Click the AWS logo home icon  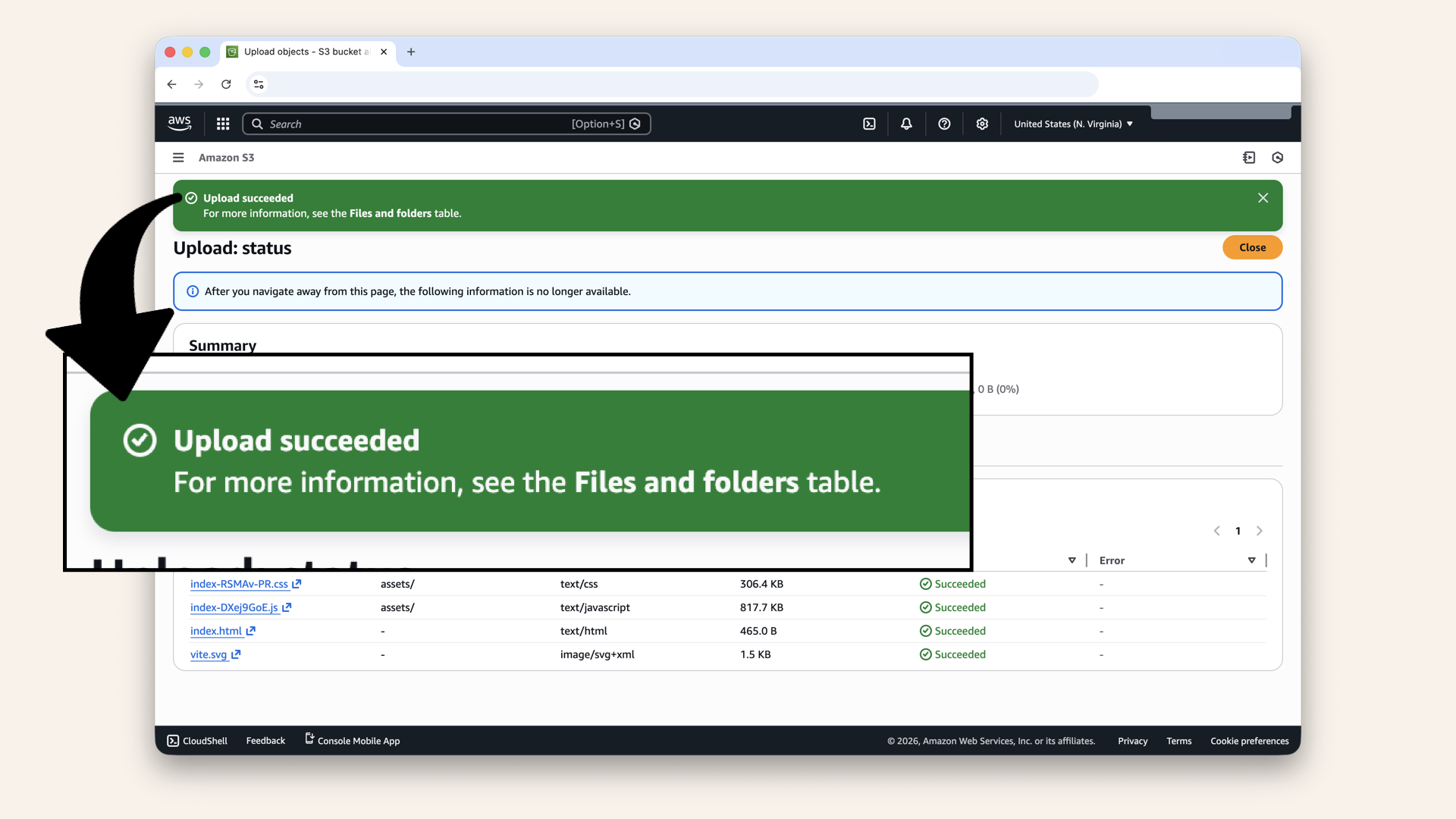coord(180,123)
